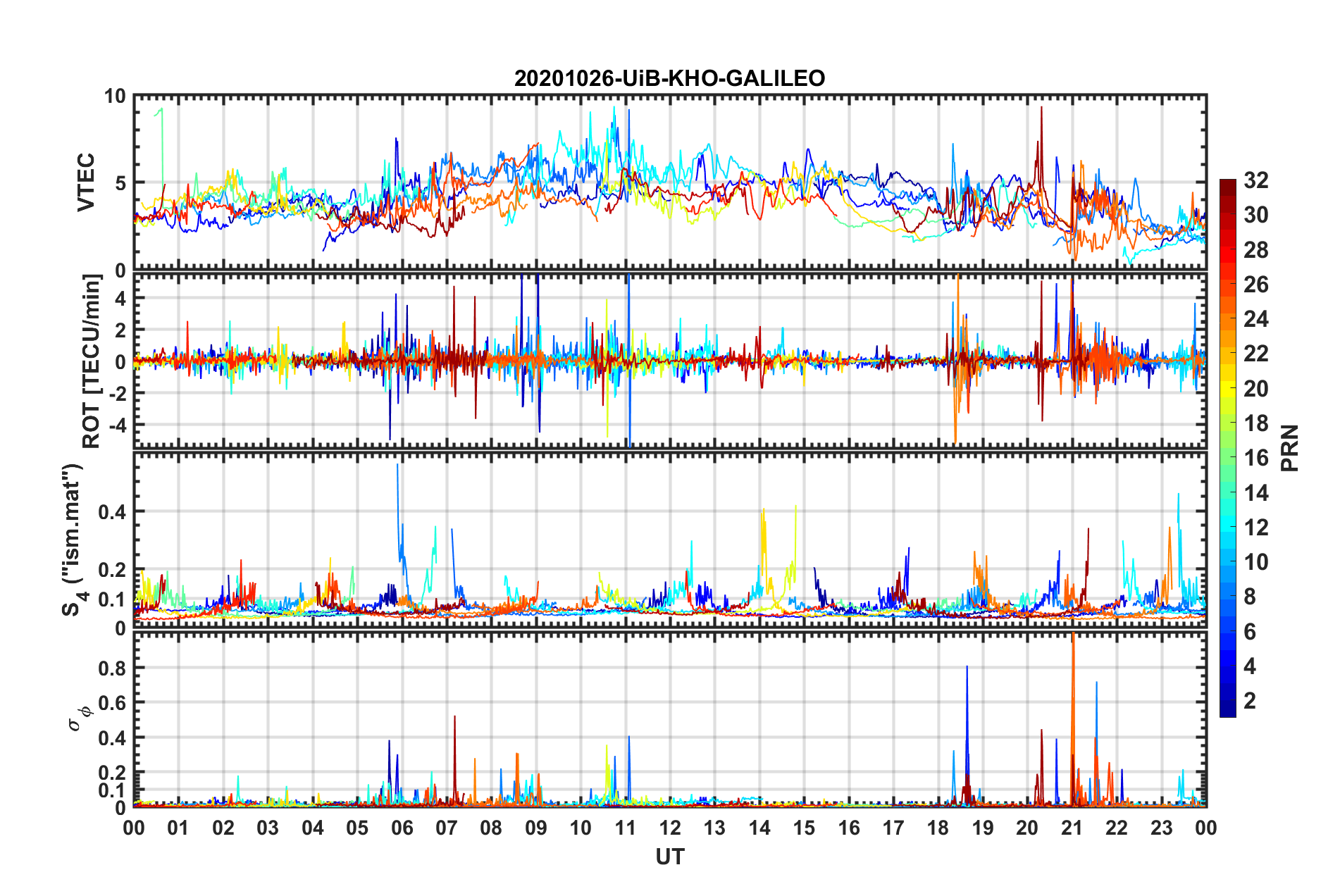Select colorbar tick label 32
The width and height of the screenshot is (1340, 896).
1255,180
